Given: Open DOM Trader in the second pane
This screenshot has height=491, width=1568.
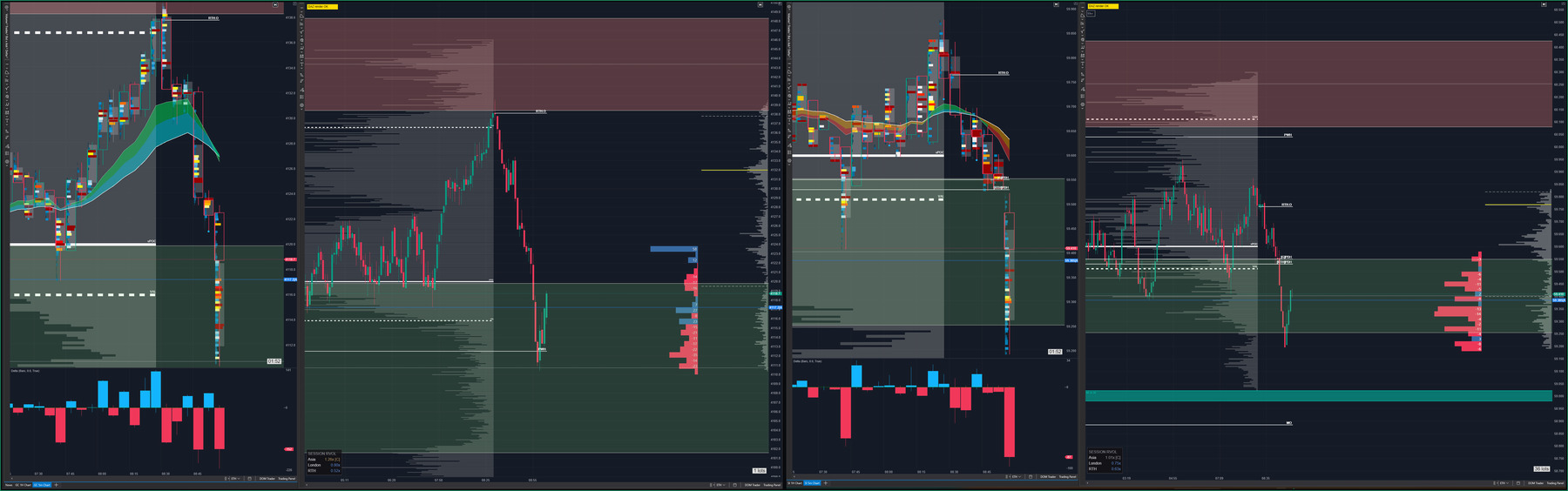Looking at the screenshot, I should (753, 485).
